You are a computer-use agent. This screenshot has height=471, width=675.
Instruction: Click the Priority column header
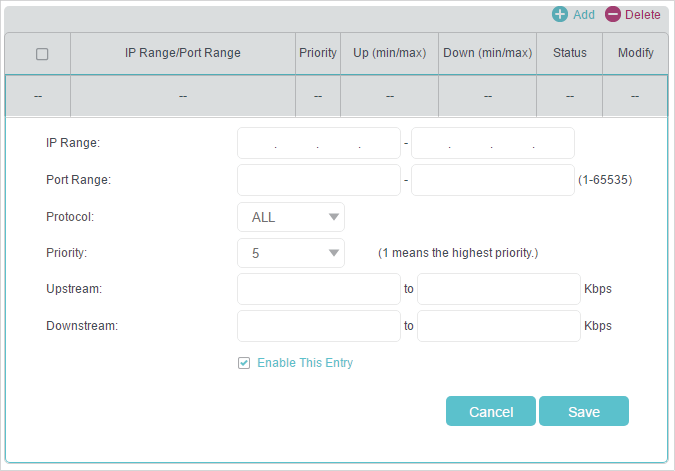tap(318, 53)
